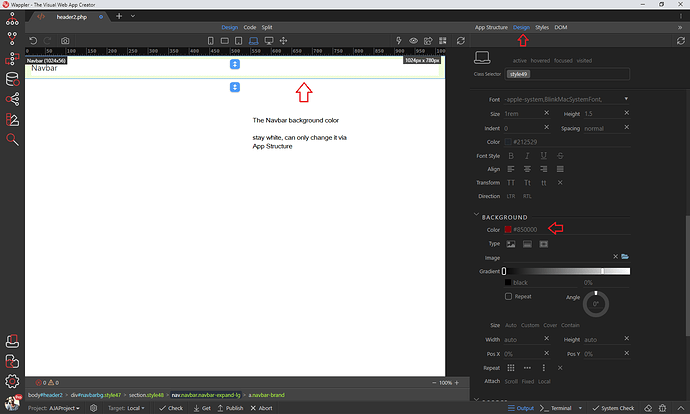Open the Project AJAProject dropdown

(x=54, y=408)
